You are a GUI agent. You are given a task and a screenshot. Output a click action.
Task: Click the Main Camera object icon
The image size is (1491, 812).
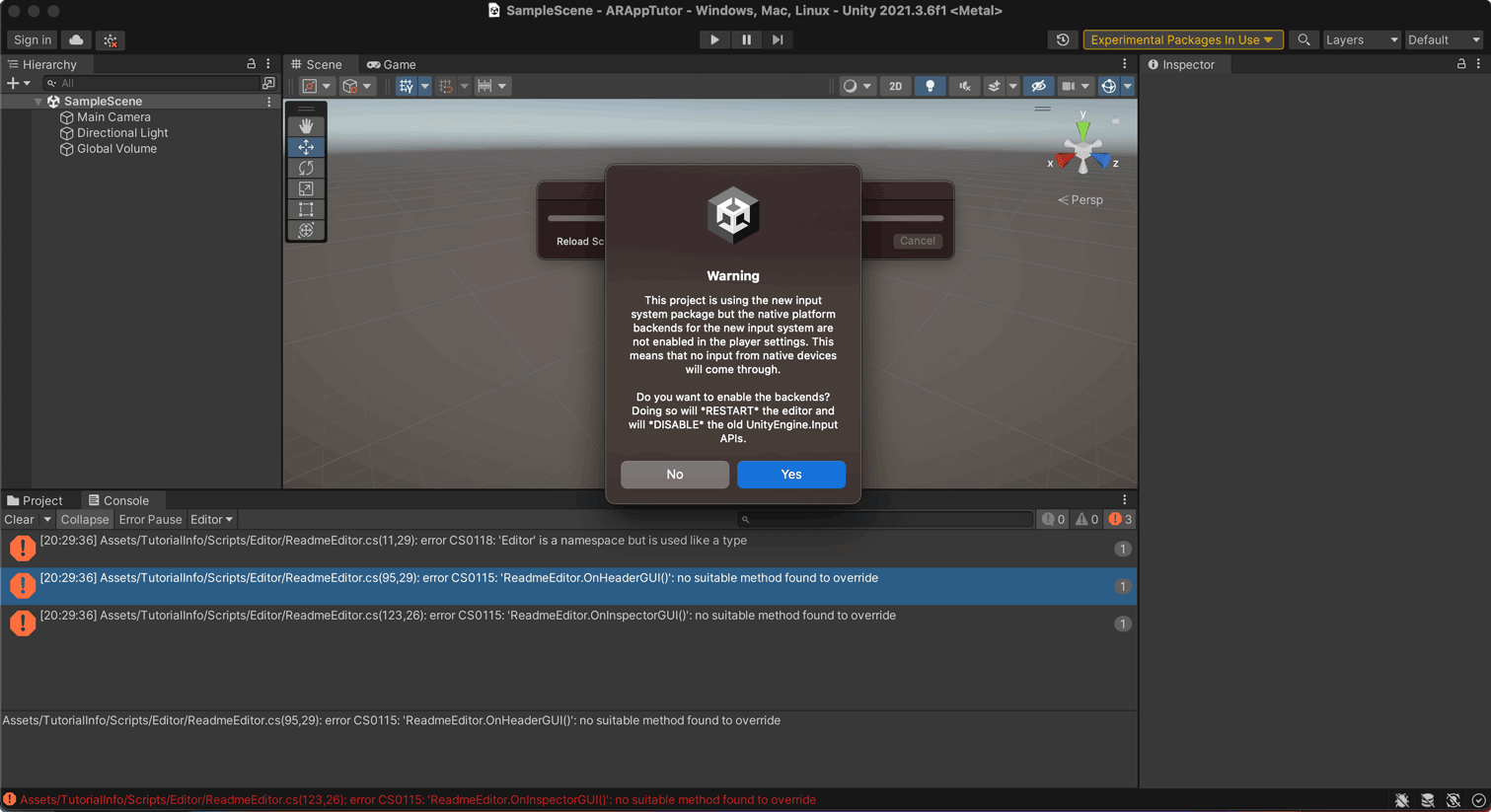click(67, 117)
